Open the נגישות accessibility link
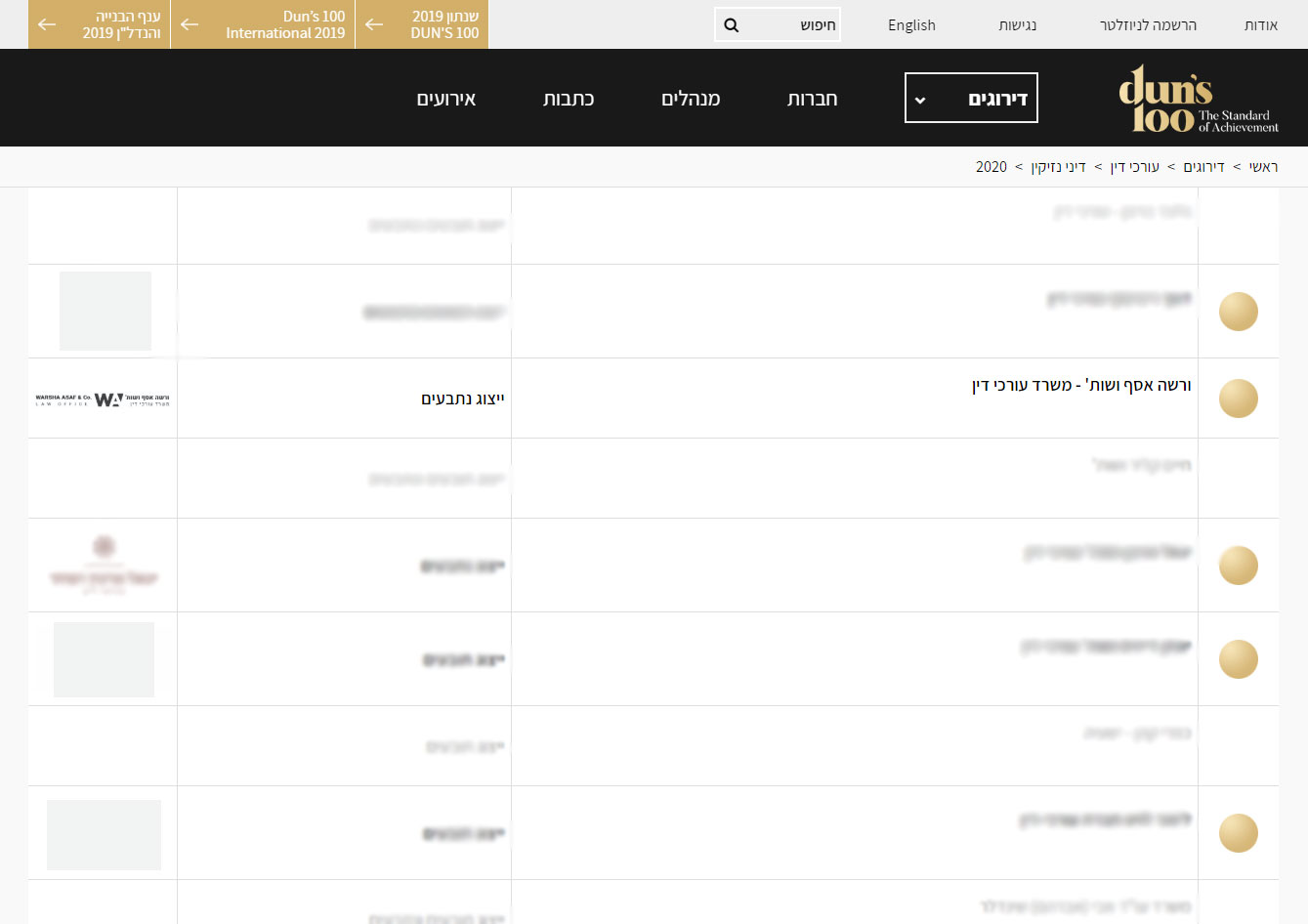This screenshot has height=924, width=1308. [x=1018, y=25]
